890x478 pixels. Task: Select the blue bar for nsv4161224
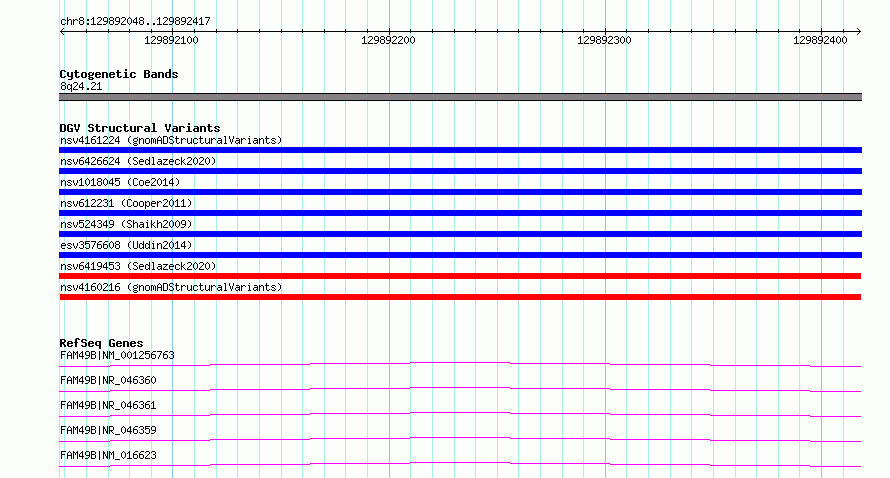click(x=460, y=150)
